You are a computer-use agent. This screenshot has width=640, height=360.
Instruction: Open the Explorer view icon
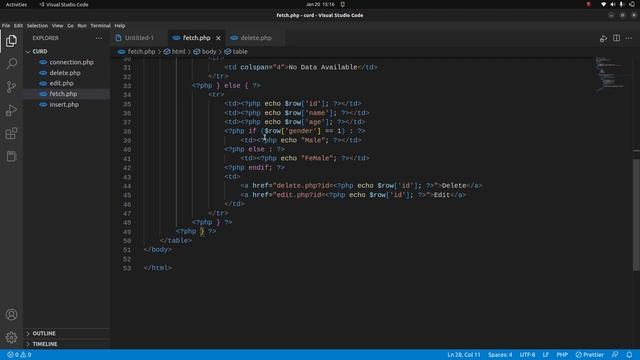[11, 41]
